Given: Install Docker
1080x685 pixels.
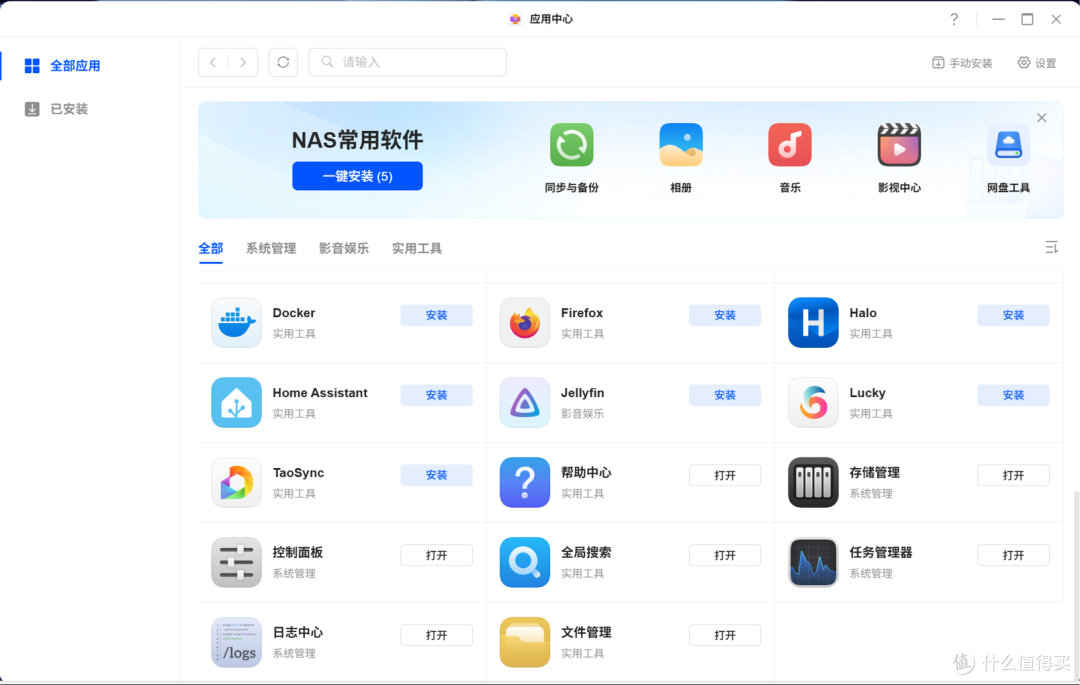Looking at the screenshot, I should click(x=437, y=315).
